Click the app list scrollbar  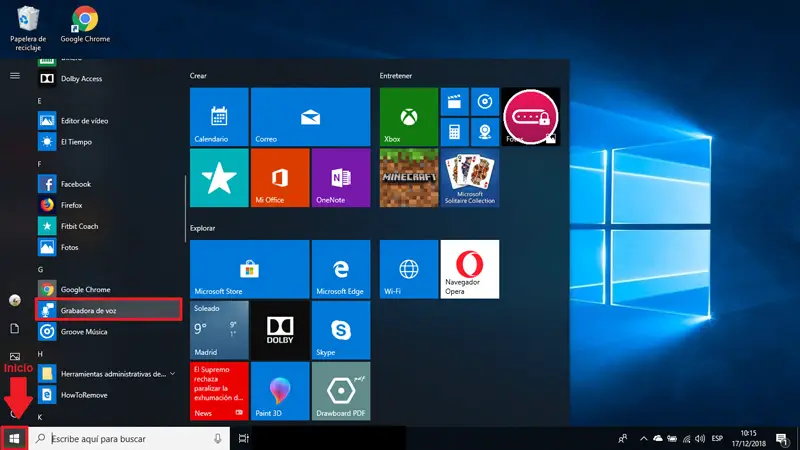185,209
